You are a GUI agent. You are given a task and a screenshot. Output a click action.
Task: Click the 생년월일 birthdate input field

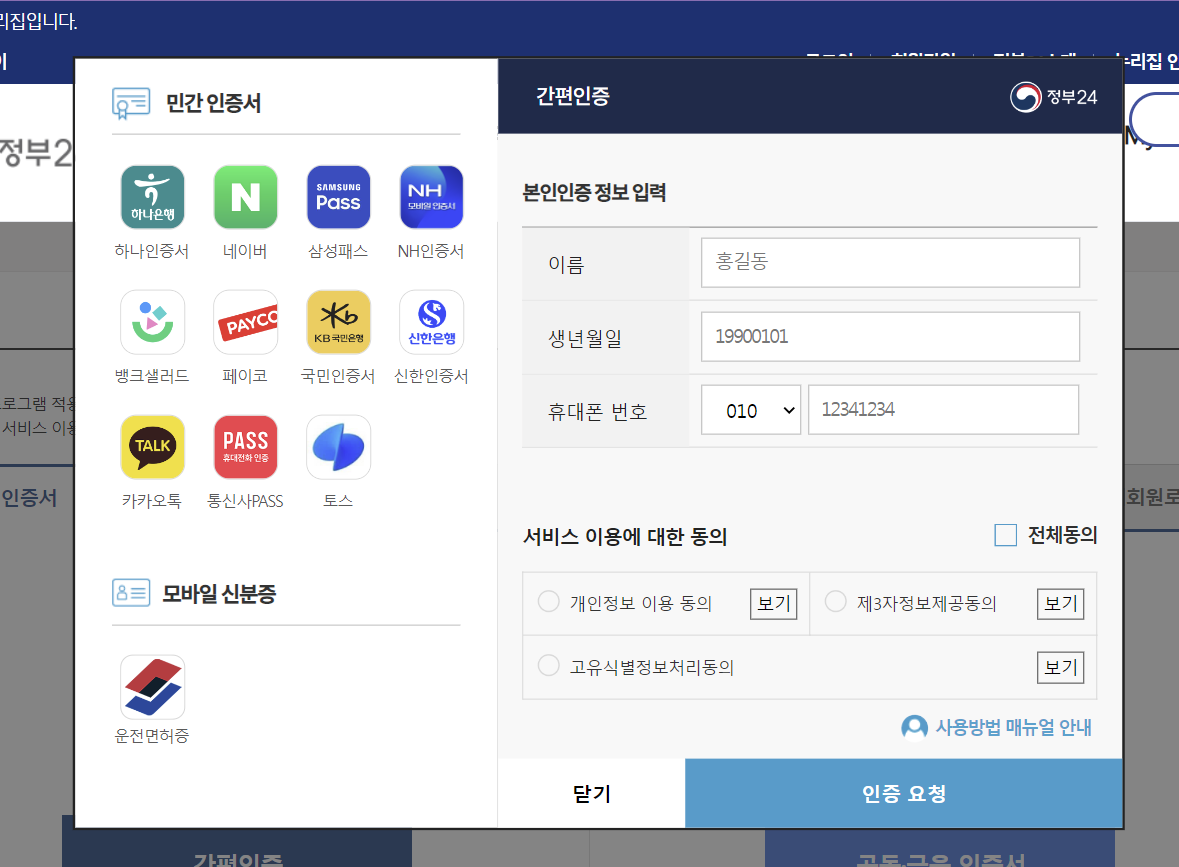(x=890, y=336)
